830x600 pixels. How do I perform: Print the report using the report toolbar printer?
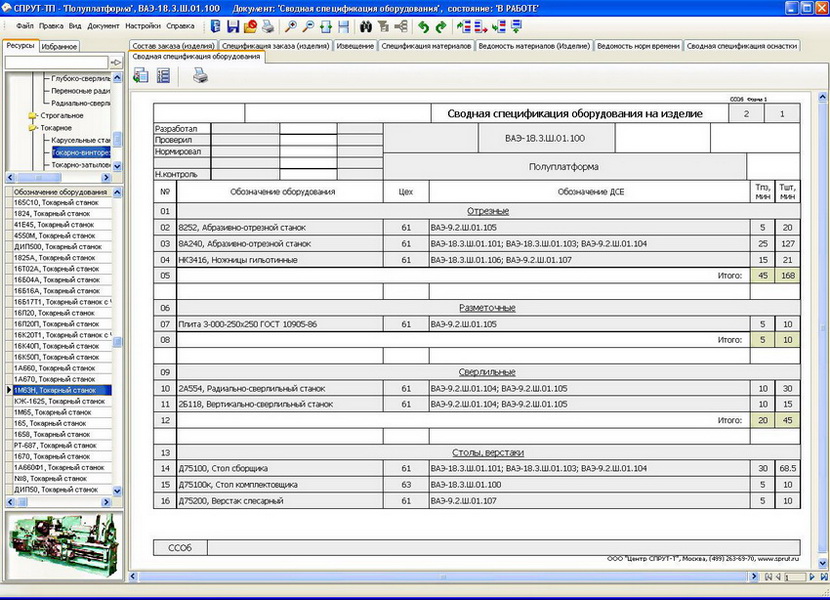(201, 75)
